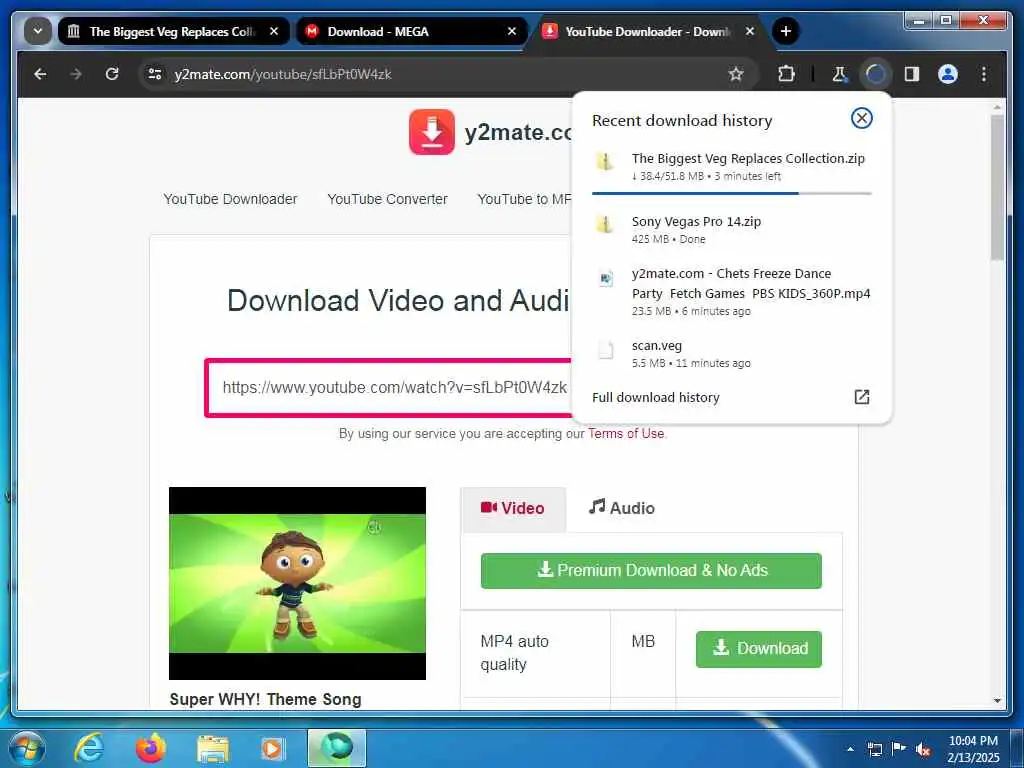The width and height of the screenshot is (1024, 768).
Task: Reload the y2mate page
Action: 112,74
